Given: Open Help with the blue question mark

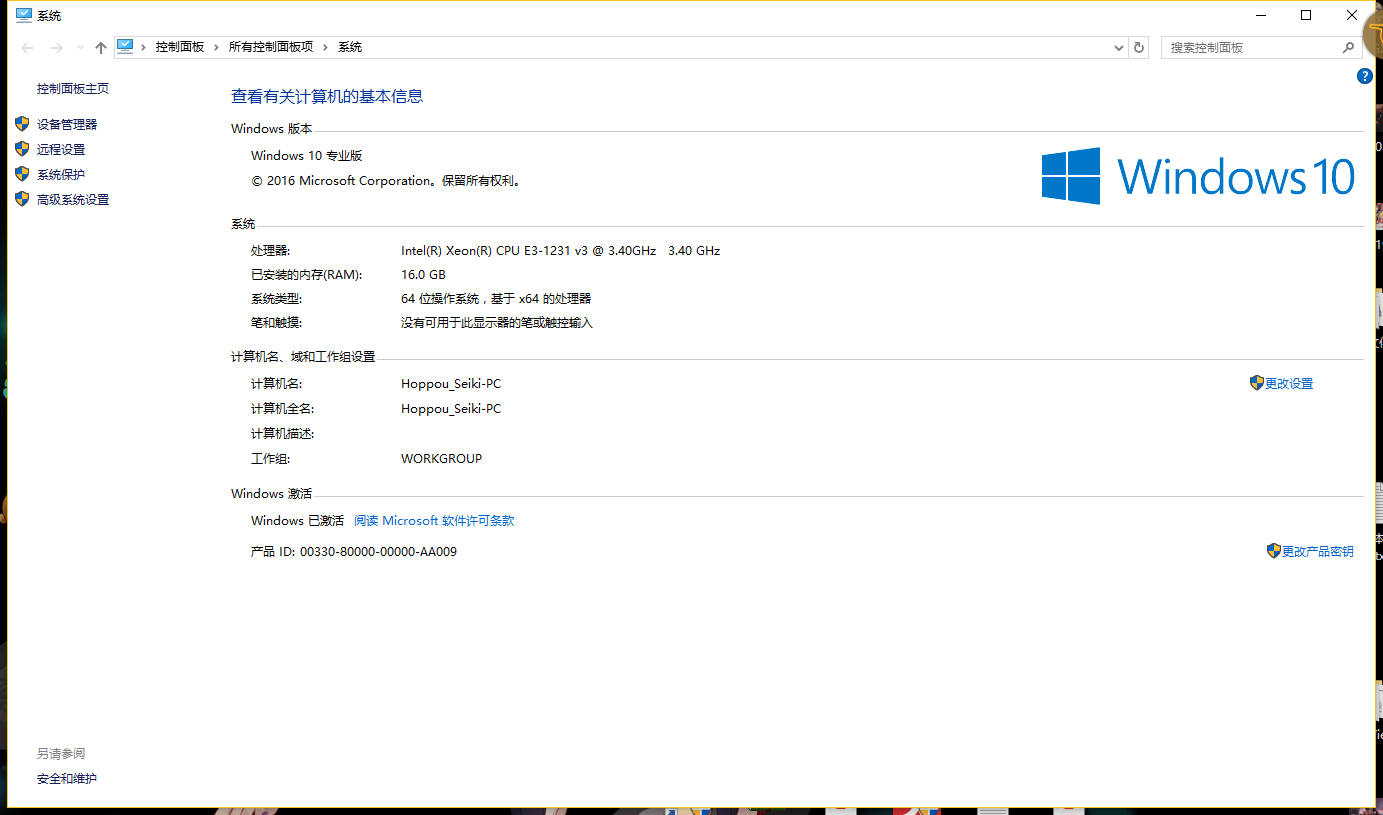Looking at the screenshot, I should [x=1365, y=76].
